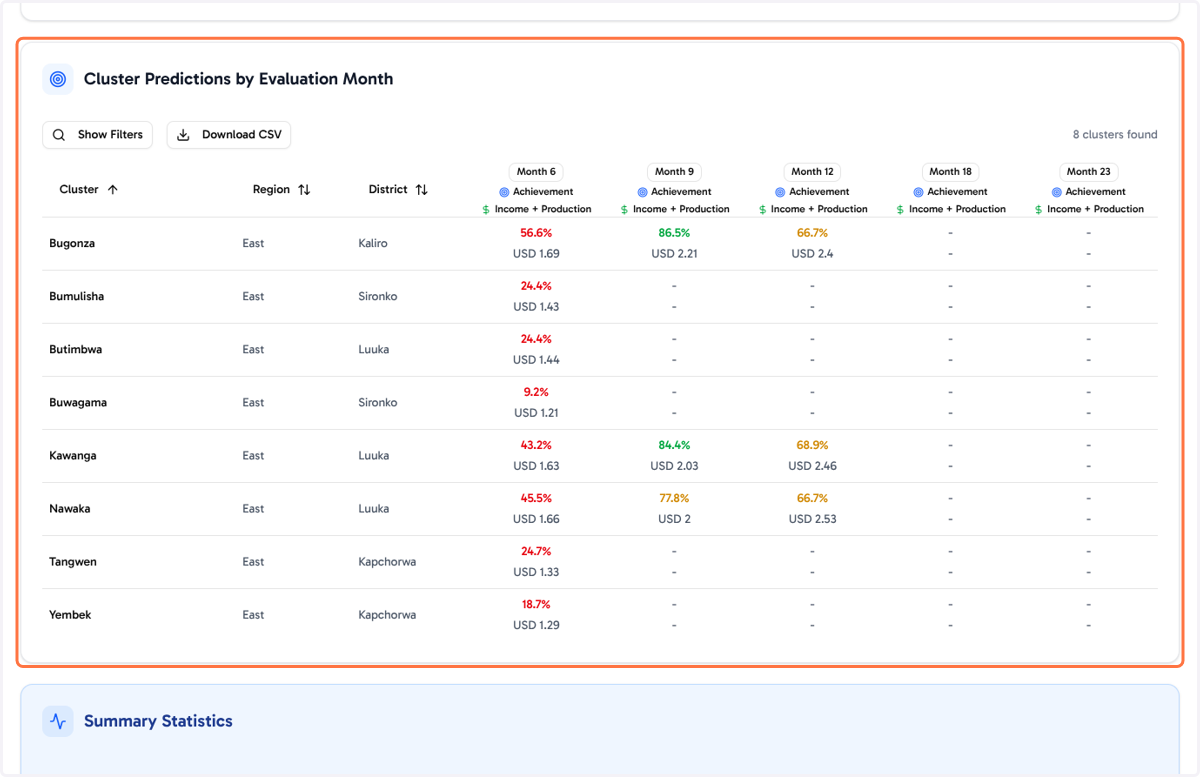Click Month 9 Achievement target icon

click(x=642, y=192)
